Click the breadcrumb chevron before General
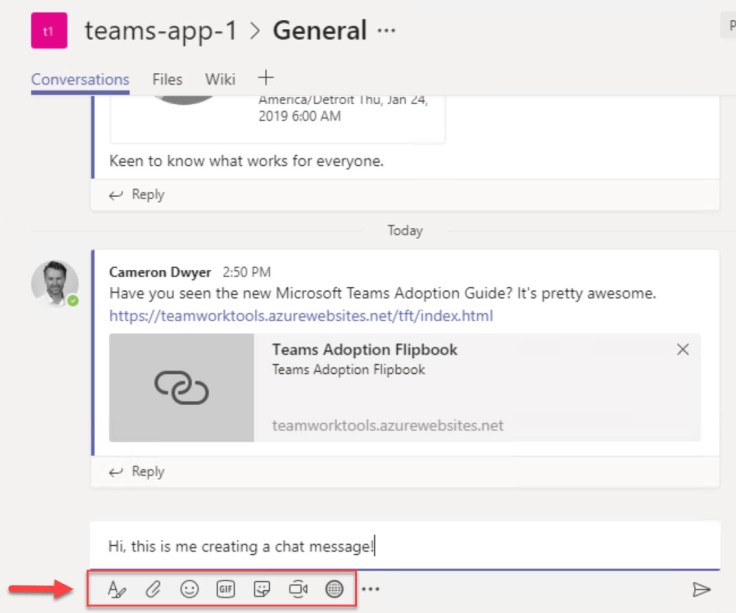The width and height of the screenshot is (736, 613). (255, 31)
